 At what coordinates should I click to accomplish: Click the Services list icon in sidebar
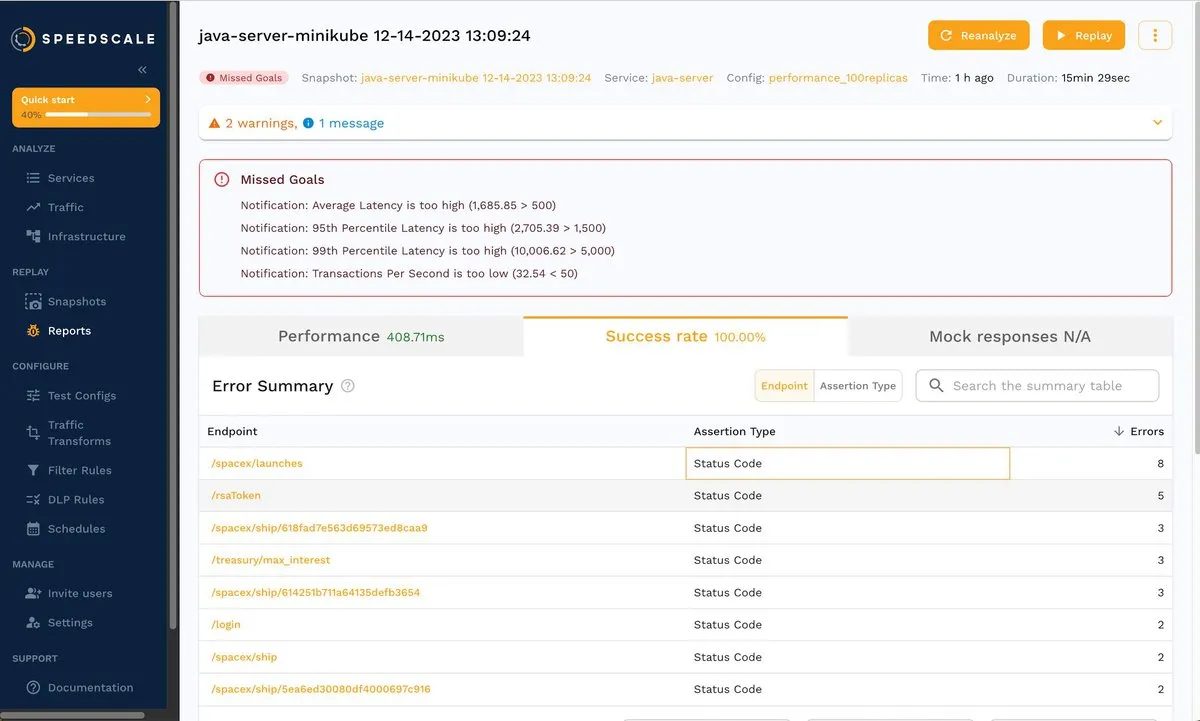click(x=33, y=178)
